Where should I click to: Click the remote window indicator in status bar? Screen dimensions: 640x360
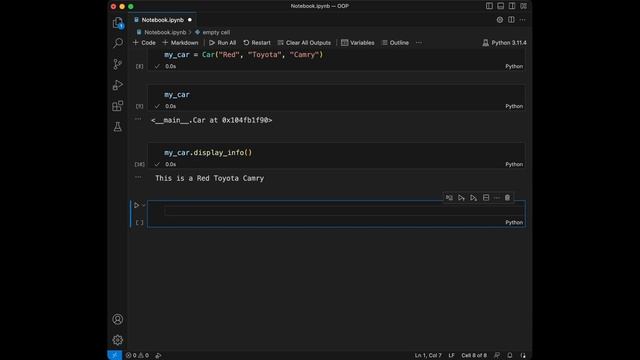click(115, 355)
